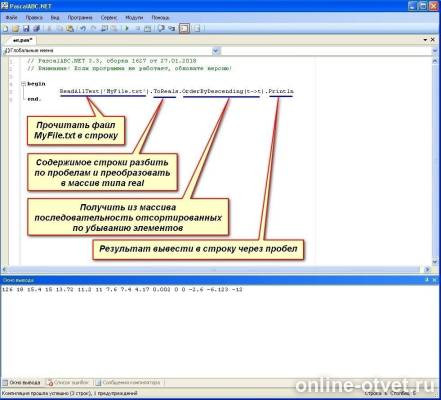Switch to the Сообщения компилятора tab

pyautogui.click(x=128, y=383)
